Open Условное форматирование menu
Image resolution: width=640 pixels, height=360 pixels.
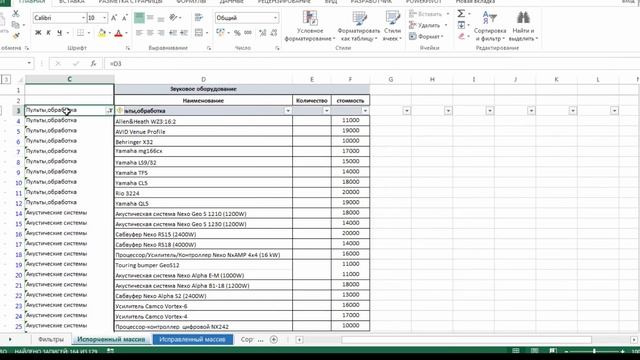pyautogui.click(x=309, y=26)
